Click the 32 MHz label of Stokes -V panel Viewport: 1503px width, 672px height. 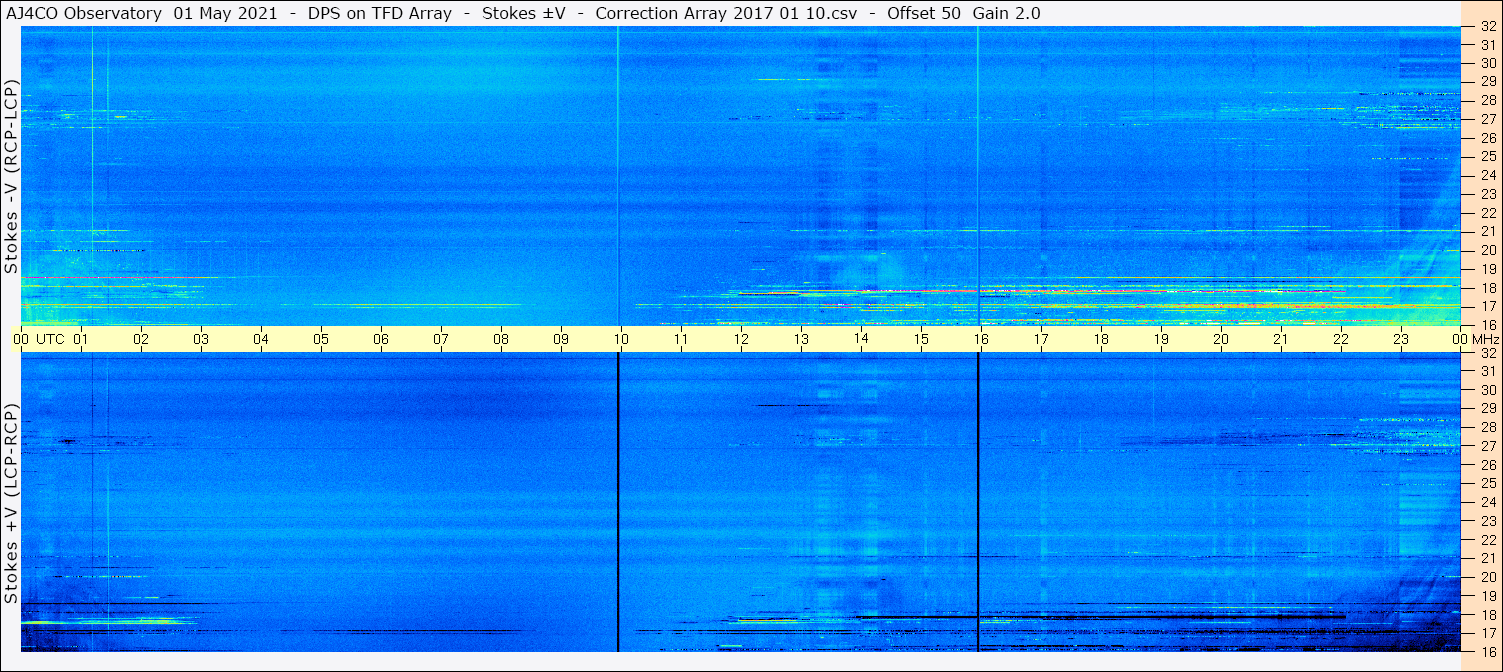[1487, 27]
